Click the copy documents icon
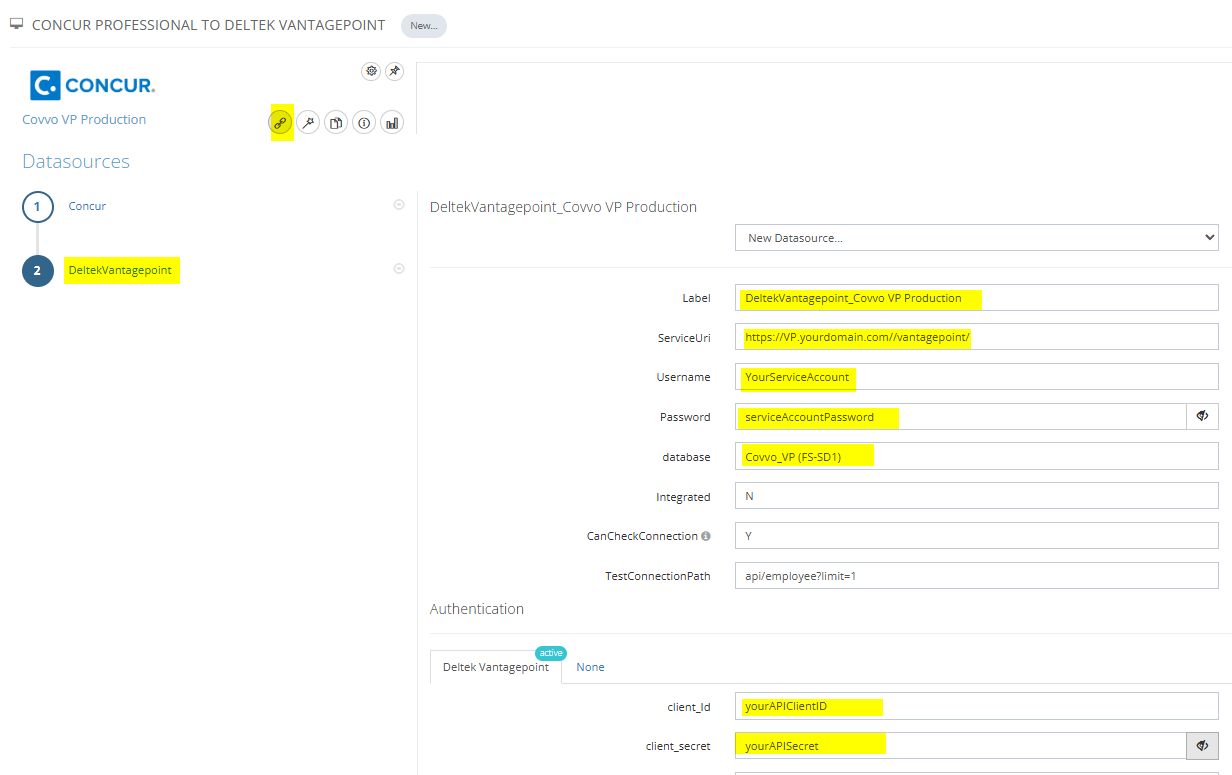This screenshot has height=775, width=1232. point(337,123)
